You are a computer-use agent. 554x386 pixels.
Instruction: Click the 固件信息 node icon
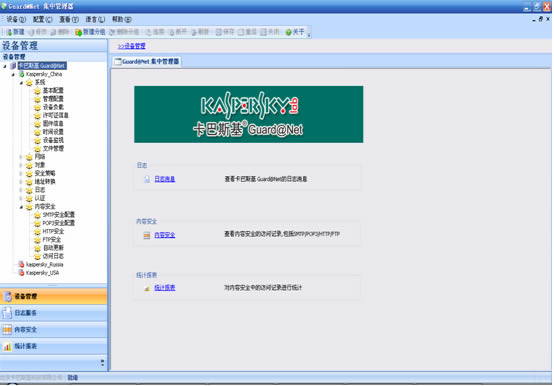(37, 124)
